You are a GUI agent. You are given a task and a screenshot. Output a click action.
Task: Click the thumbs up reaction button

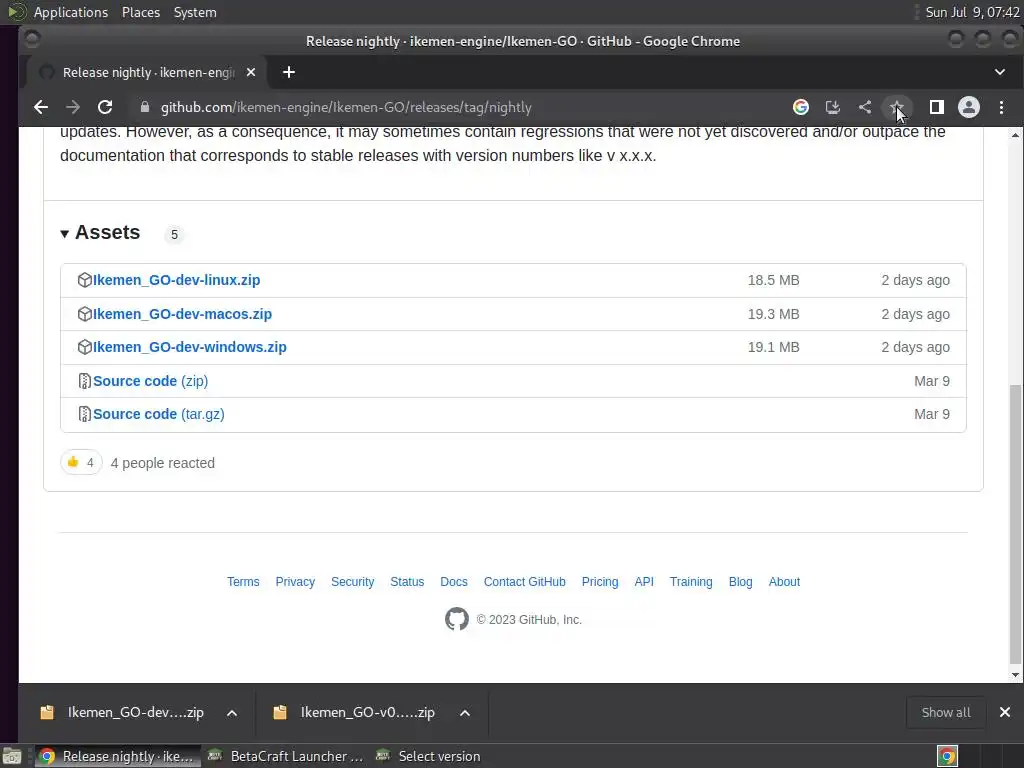click(x=81, y=462)
